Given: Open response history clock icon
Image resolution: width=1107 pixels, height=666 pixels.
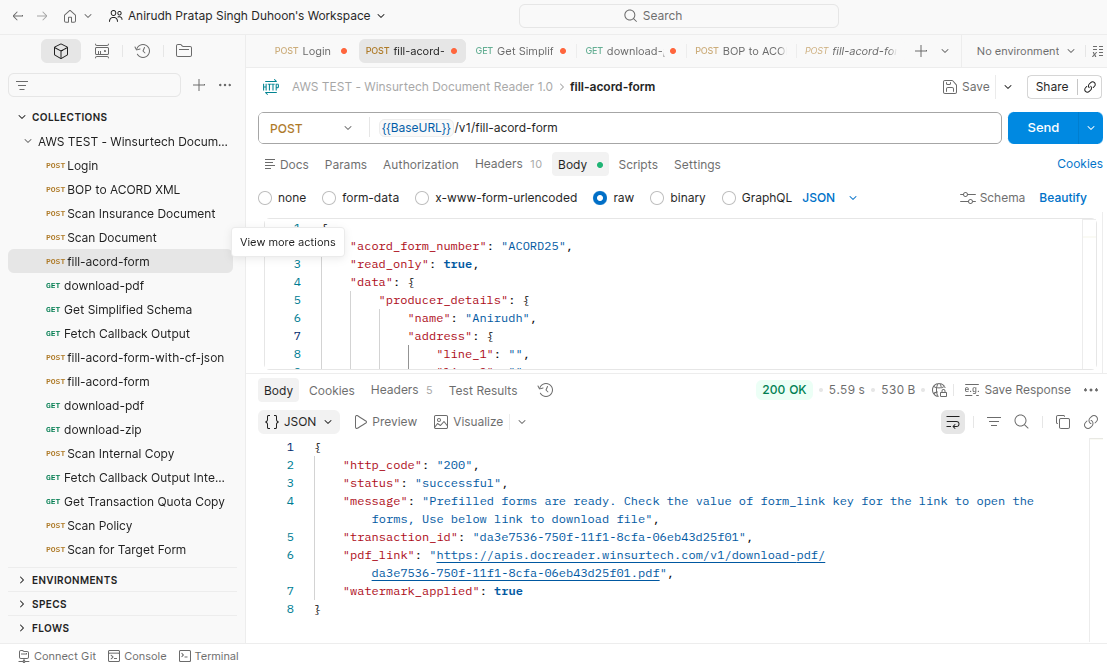Looking at the screenshot, I should click(x=545, y=390).
